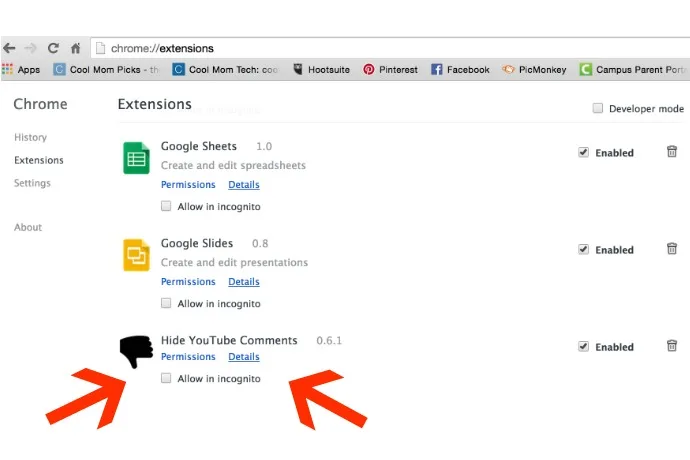Open the Cool Mom Tech bookmark
This screenshot has height=460, width=690.
[x=225, y=70]
